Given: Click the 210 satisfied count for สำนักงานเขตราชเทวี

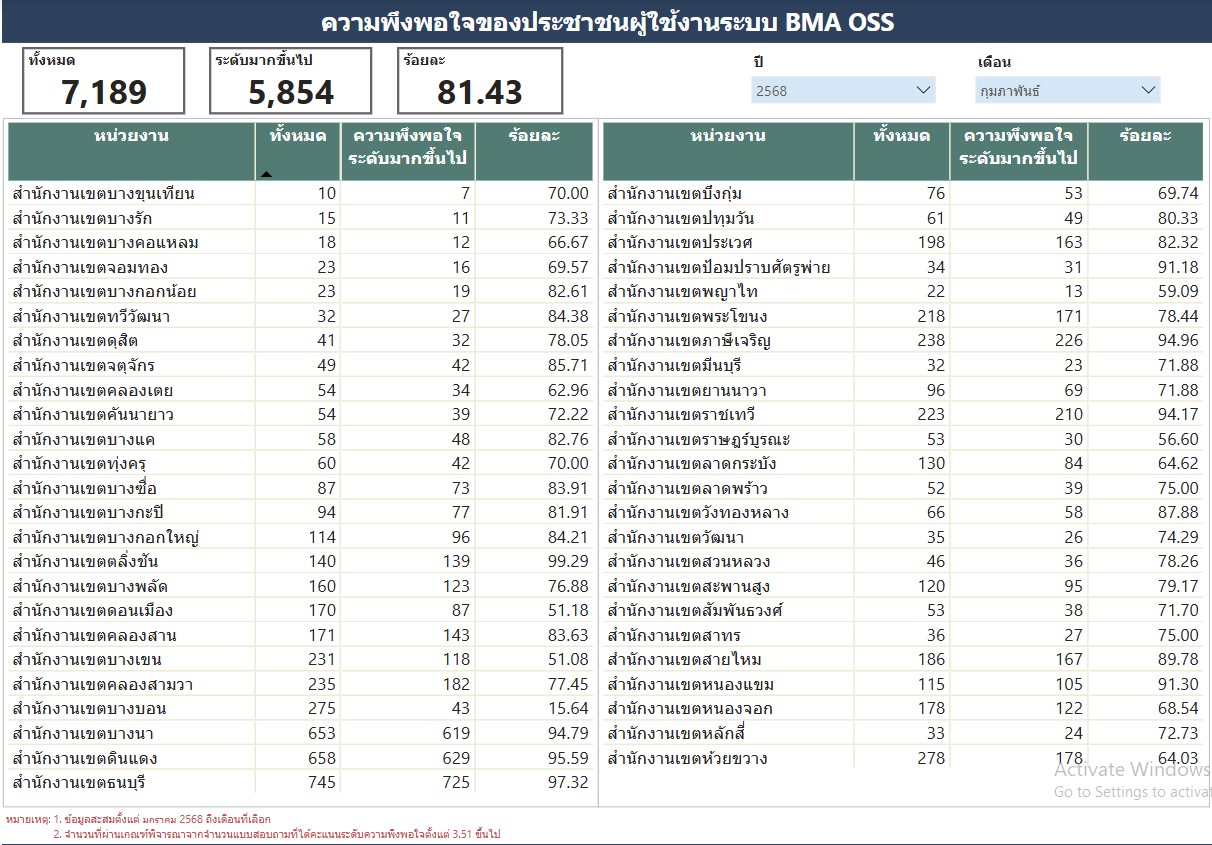Looking at the screenshot, I should (x=1068, y=414).
